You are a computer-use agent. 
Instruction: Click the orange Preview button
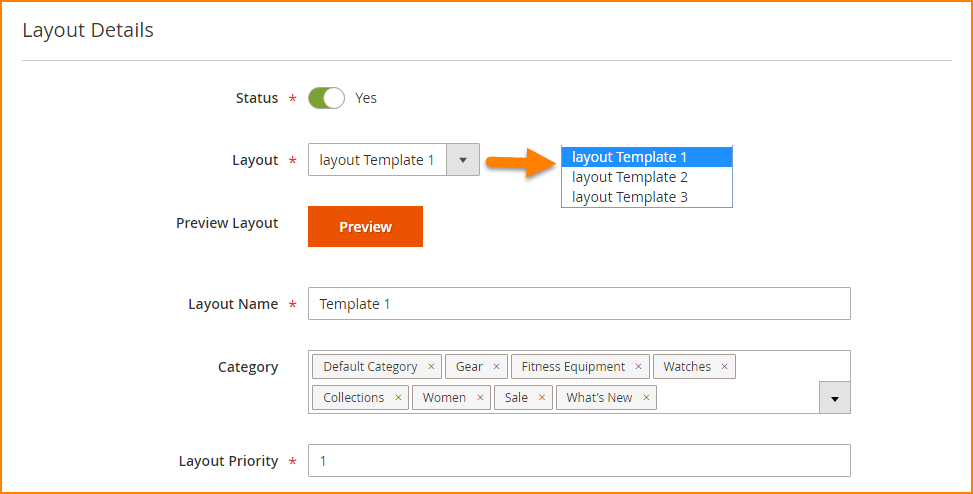pyautogui.click(x=365, y=227)
